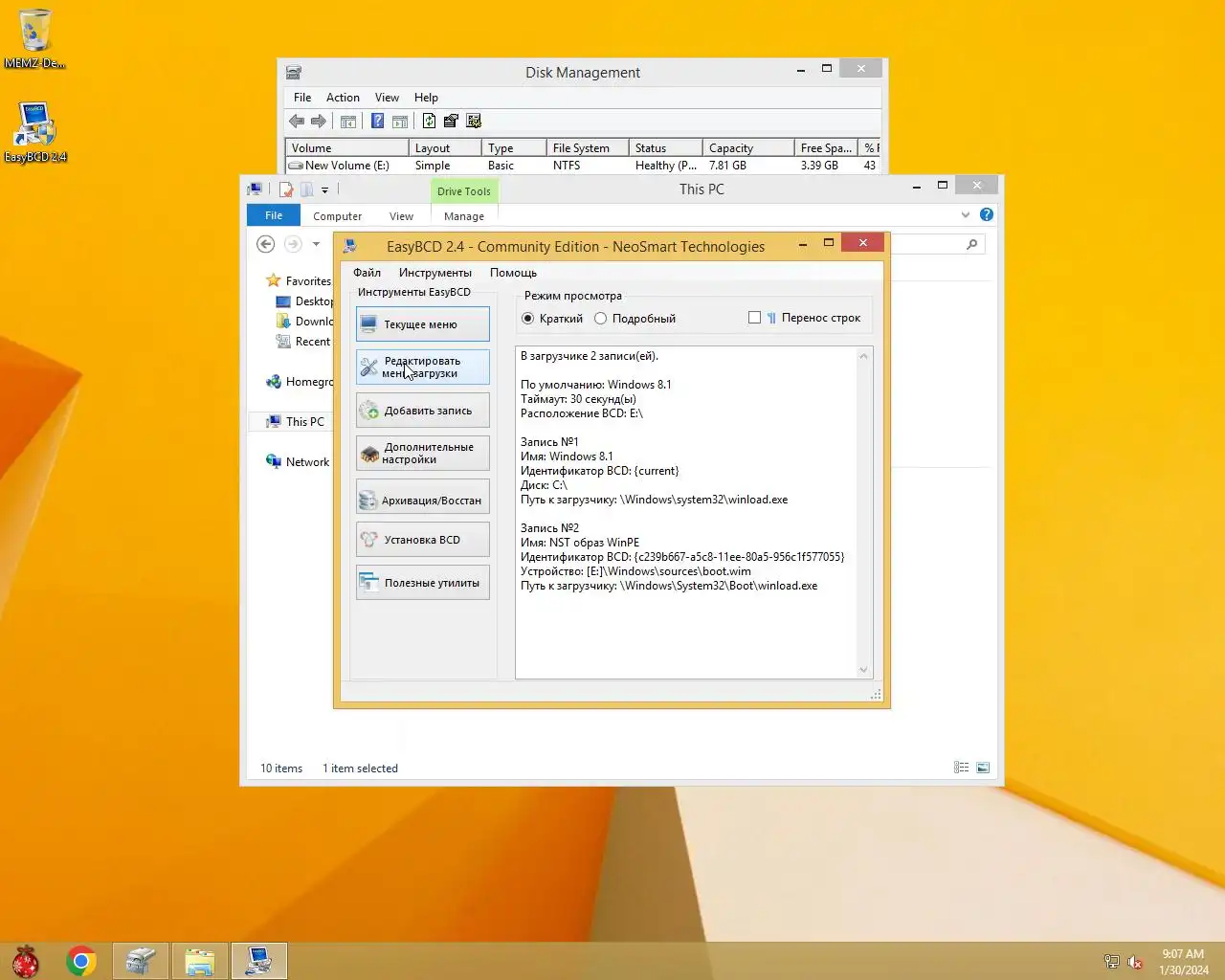Viewport: 1225px width, 980px height.
Task: Select Recent places in the navigation pane
Action: click(303, 342)
